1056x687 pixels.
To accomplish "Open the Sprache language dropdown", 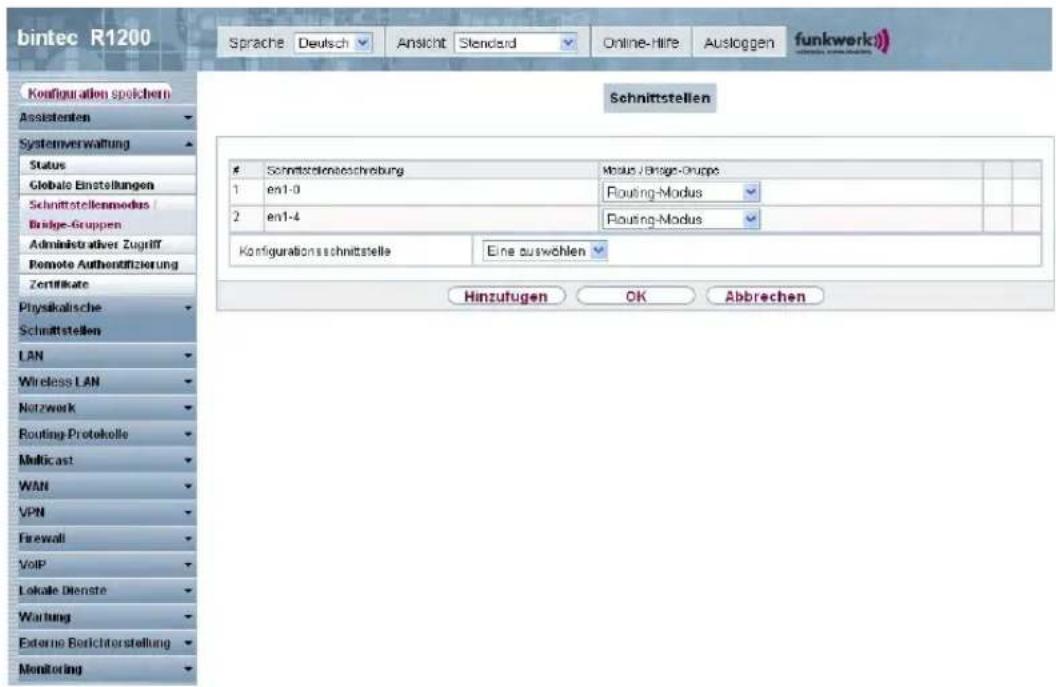I will point(333,43).
